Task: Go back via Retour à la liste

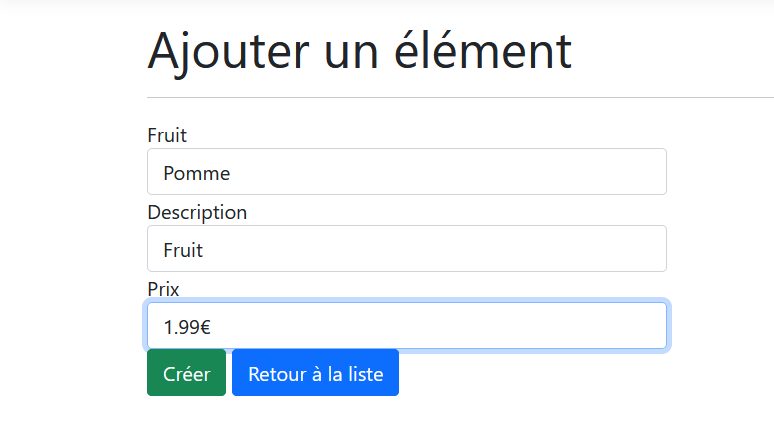Action: [x=315, y=373]
